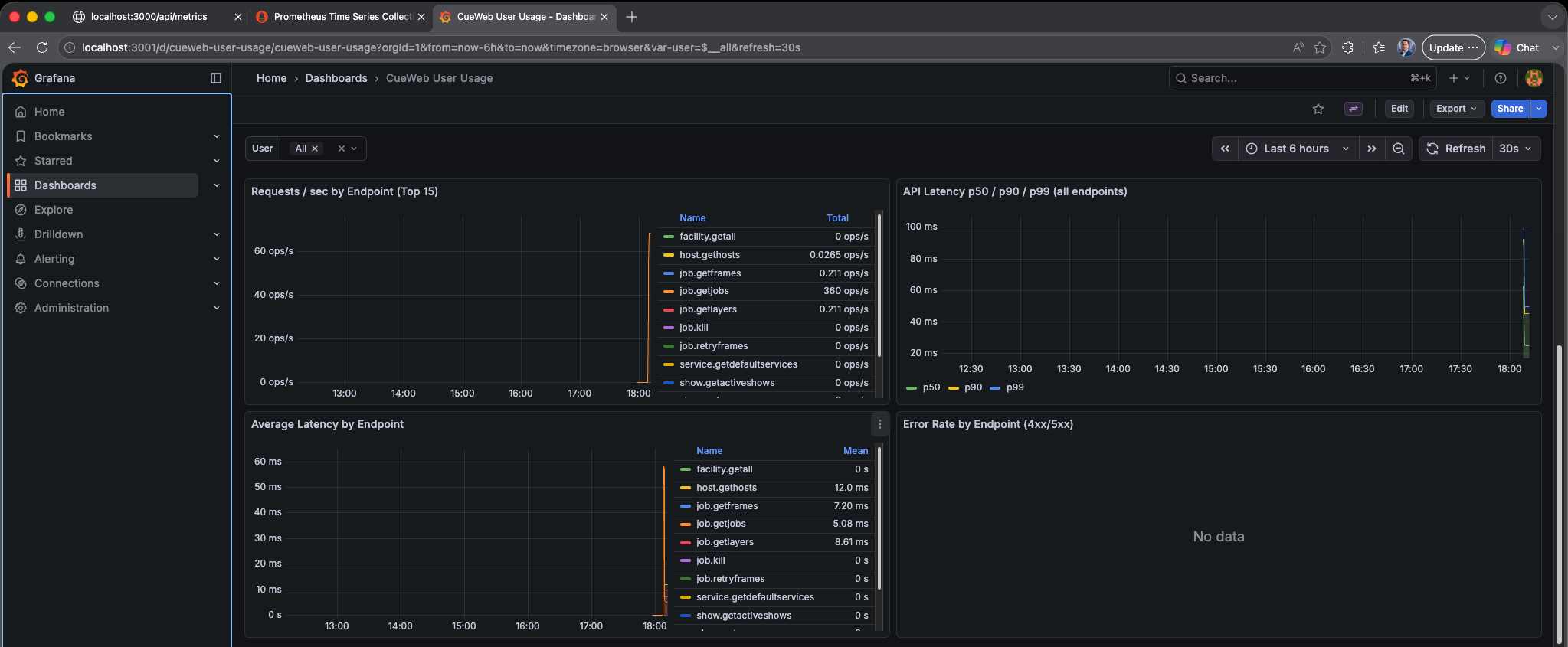Switch to Prometheus Time Series tab
The height and width of the screenshot is (647, 1568).
pos(342,17)
